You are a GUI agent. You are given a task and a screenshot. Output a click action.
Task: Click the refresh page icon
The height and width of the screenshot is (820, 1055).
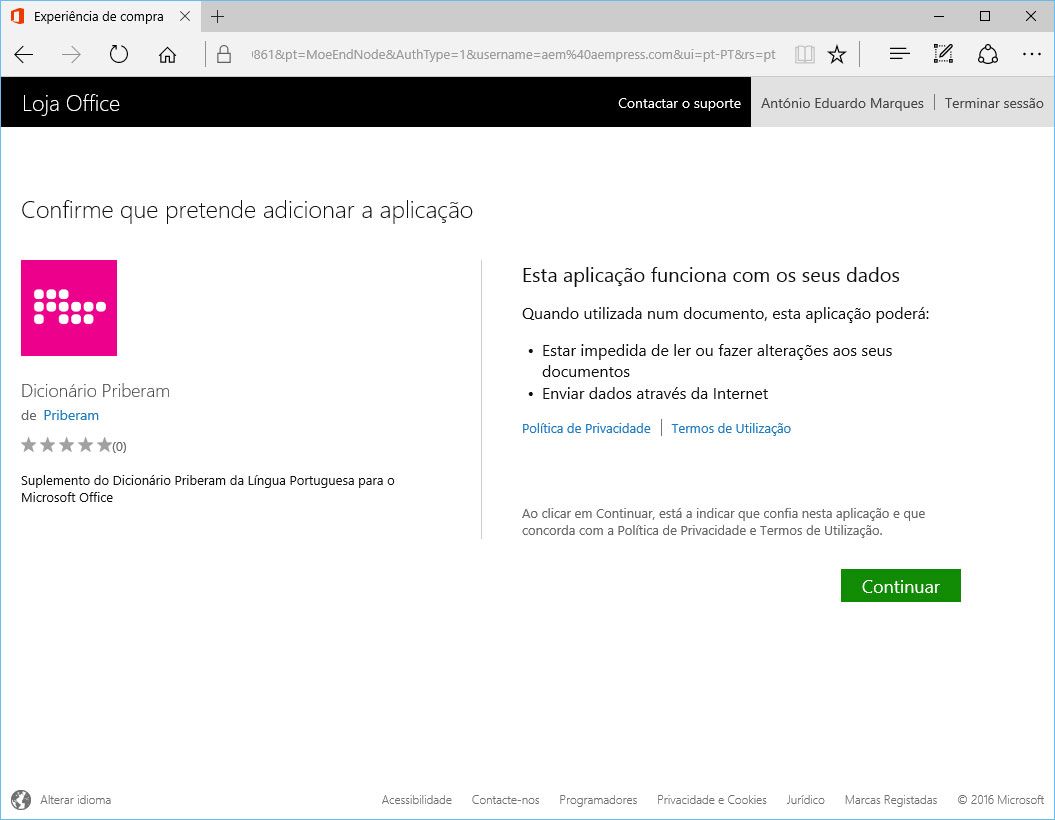tap(119, 55)
